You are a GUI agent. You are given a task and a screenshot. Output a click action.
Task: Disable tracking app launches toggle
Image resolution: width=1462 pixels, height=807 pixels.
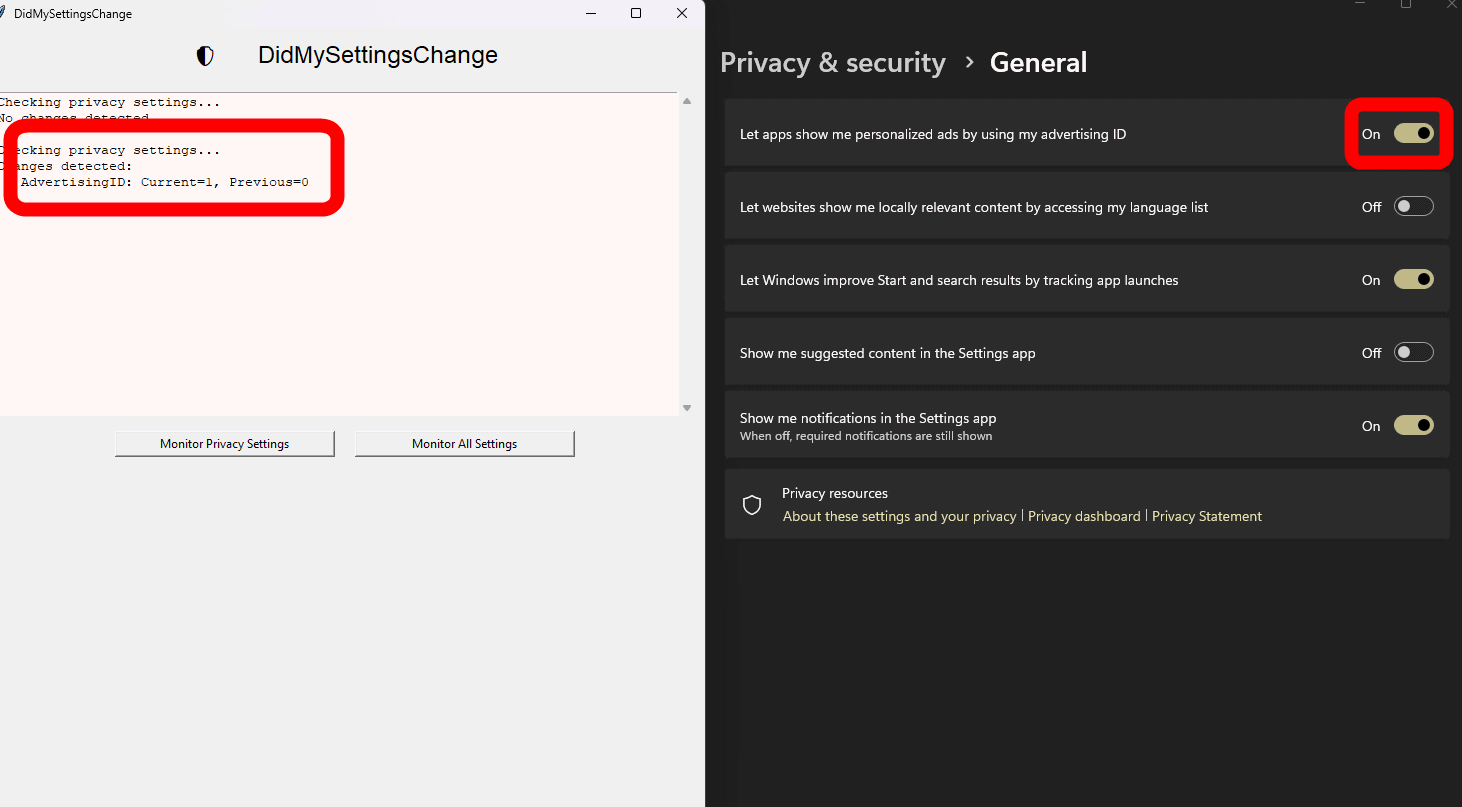pyautogui.click(x=1413, y=280)
